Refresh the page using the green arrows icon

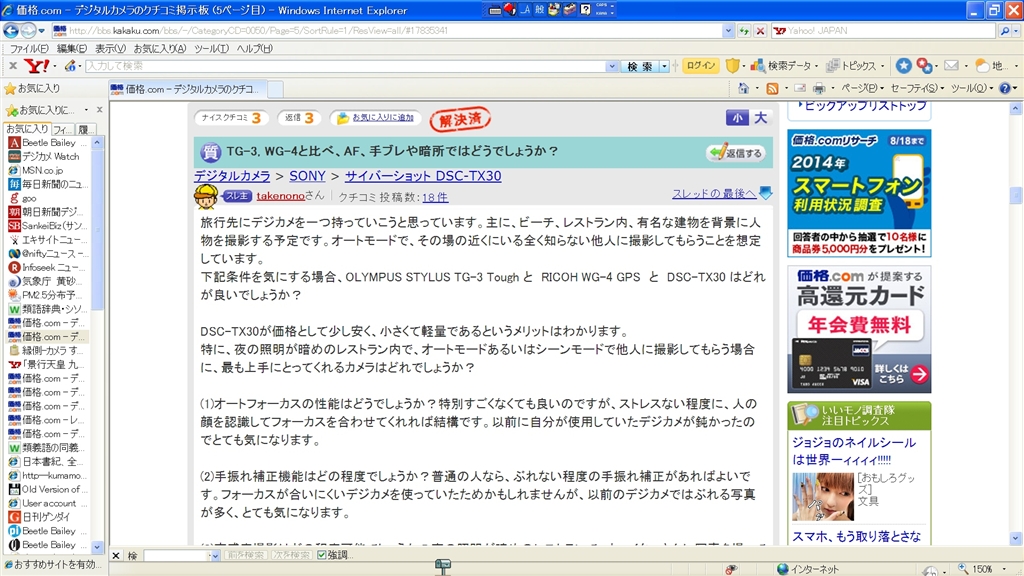pos(744,31)
